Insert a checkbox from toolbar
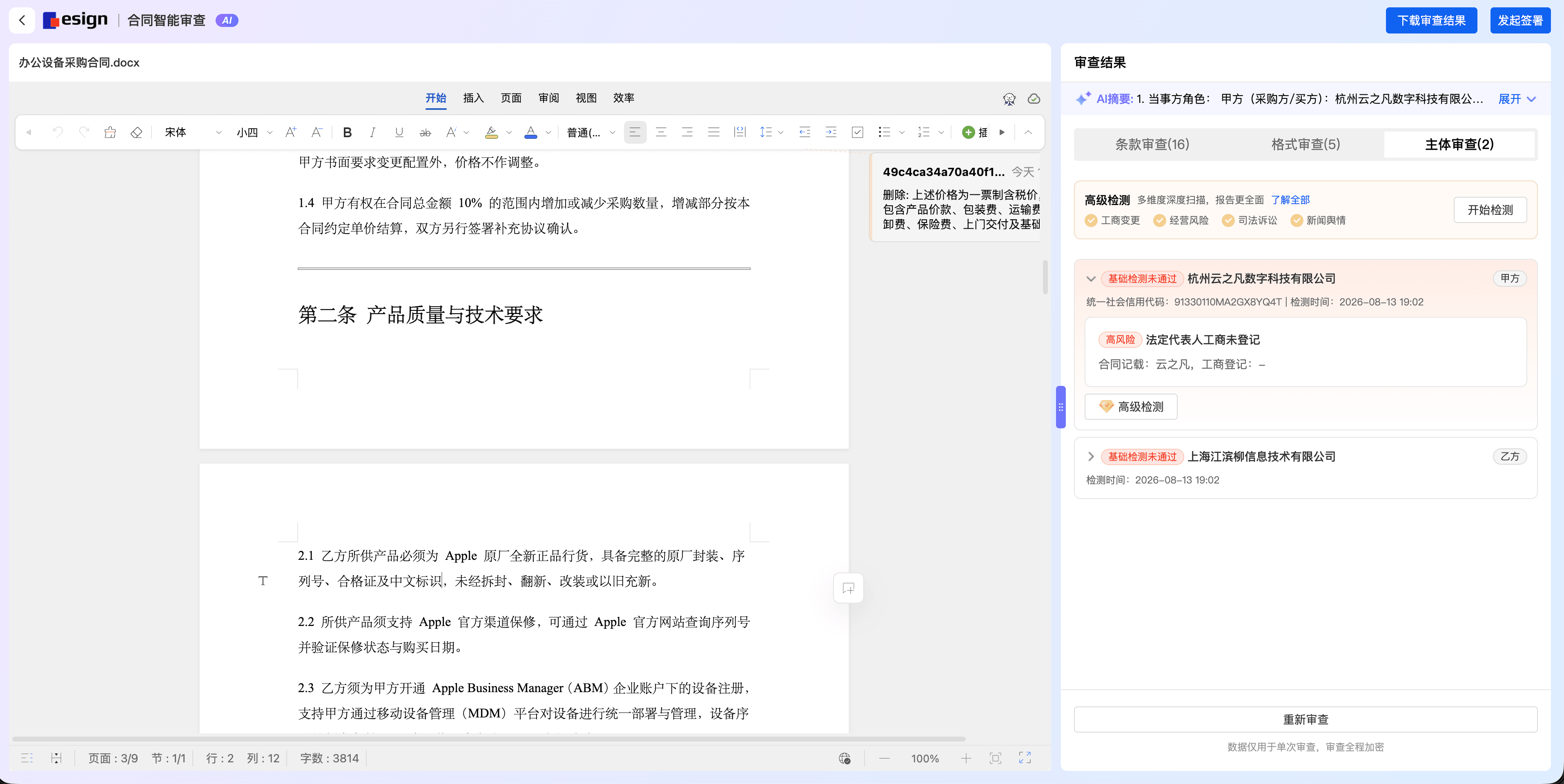 tap(857, 132)
